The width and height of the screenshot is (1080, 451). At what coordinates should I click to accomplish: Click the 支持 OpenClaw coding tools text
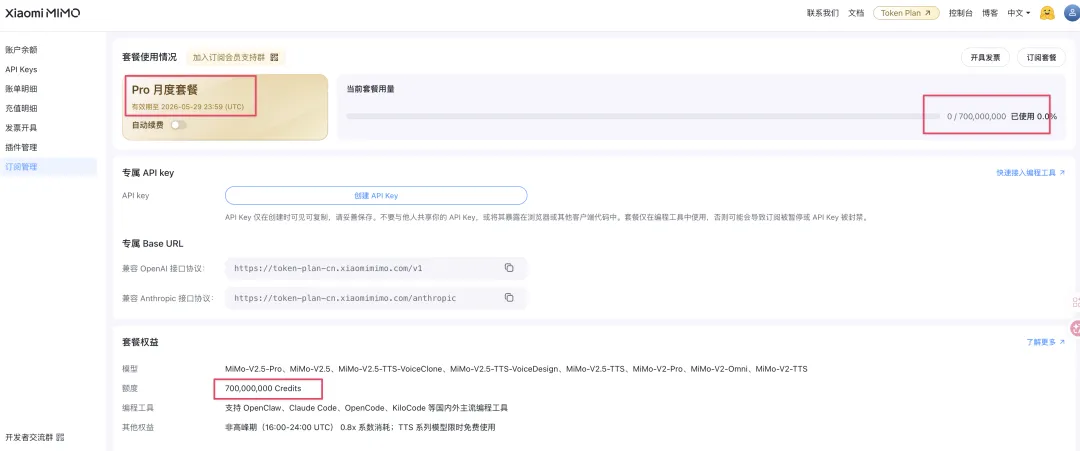pyautogui.click(x=366, y=408)
